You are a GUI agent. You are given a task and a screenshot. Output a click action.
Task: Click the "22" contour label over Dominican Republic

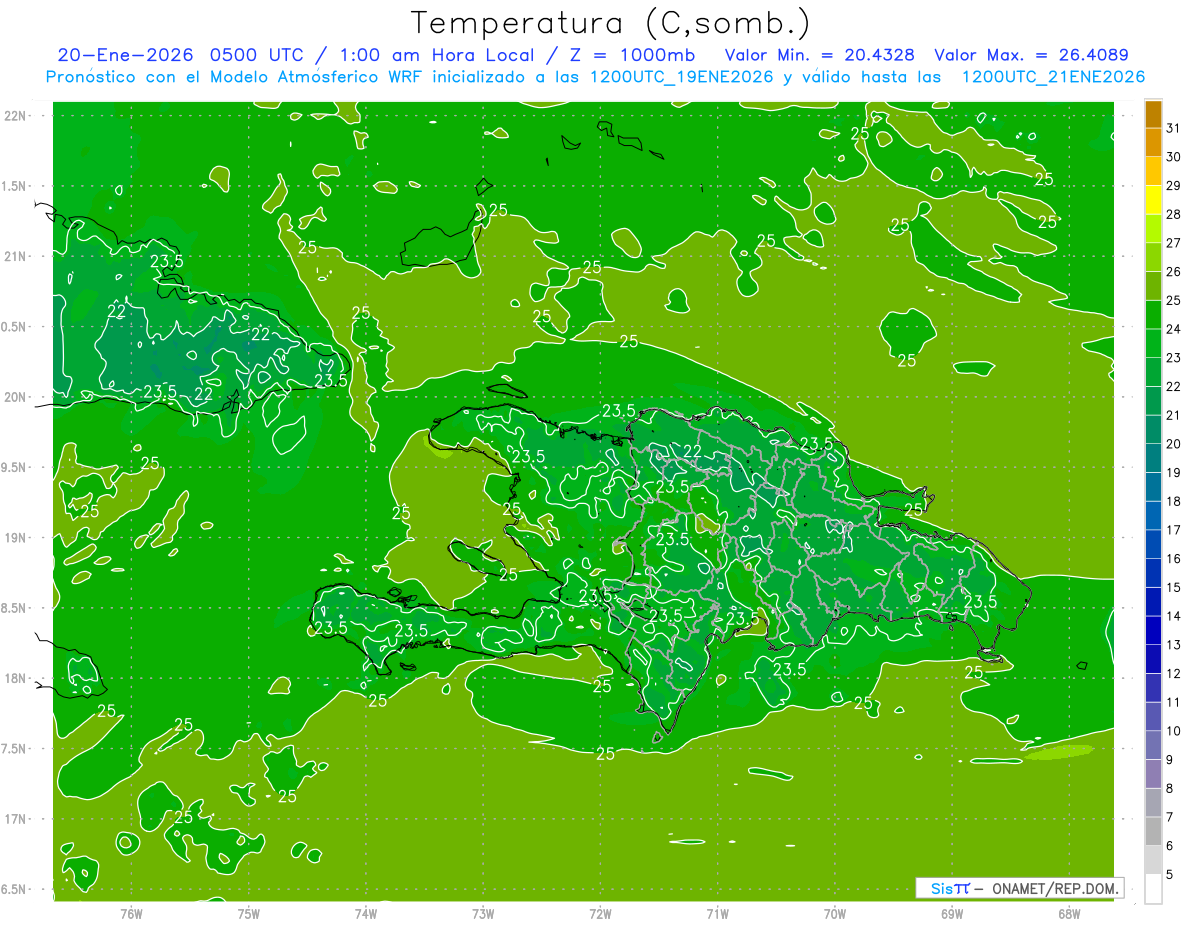692,451
